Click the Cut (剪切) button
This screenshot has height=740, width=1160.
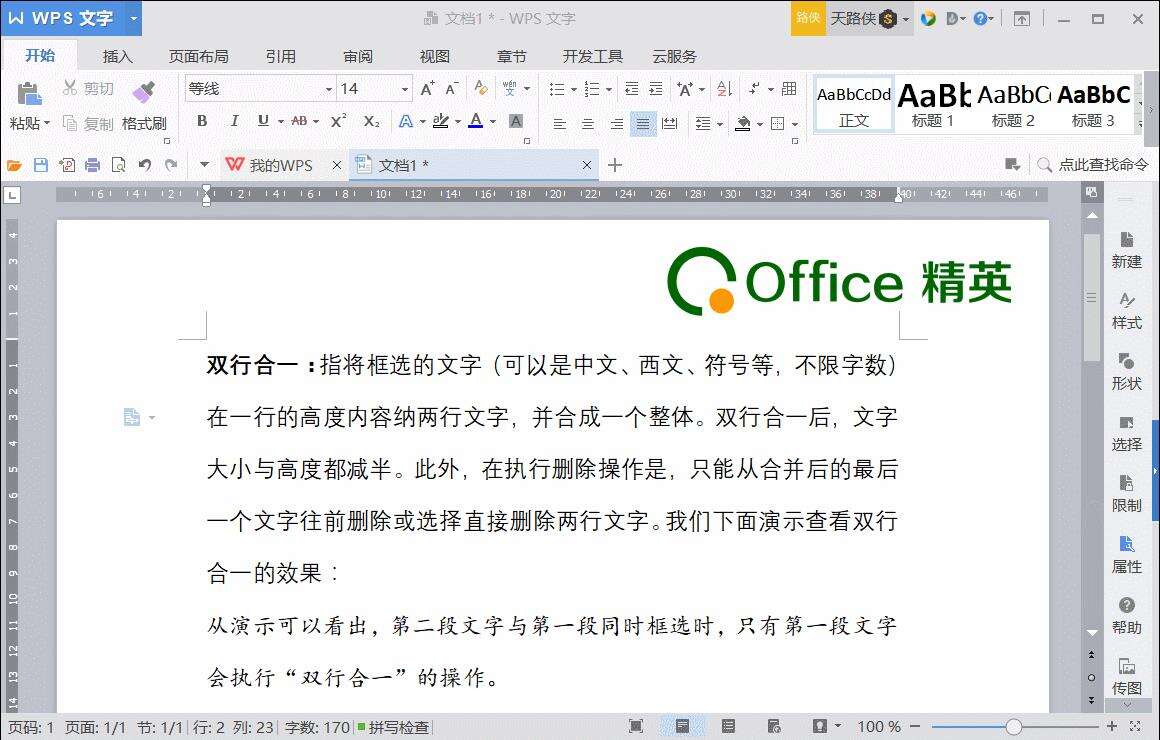(x=89, y=89)
